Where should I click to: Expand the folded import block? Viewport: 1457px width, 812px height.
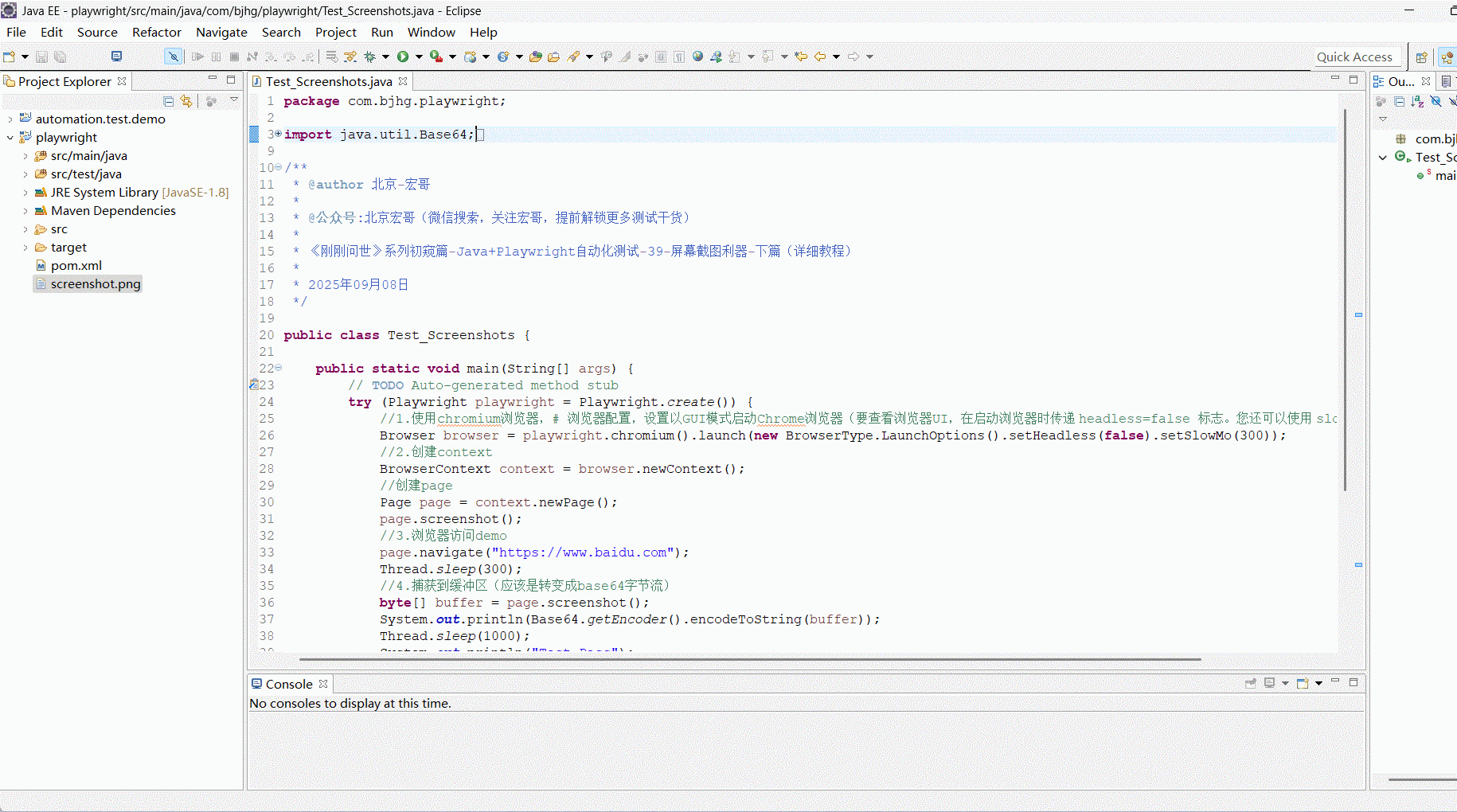click(x=278, y=134)
